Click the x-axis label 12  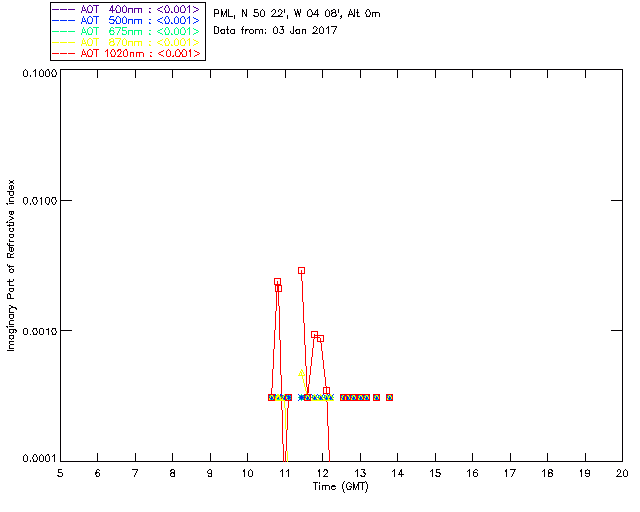[322, 473]
